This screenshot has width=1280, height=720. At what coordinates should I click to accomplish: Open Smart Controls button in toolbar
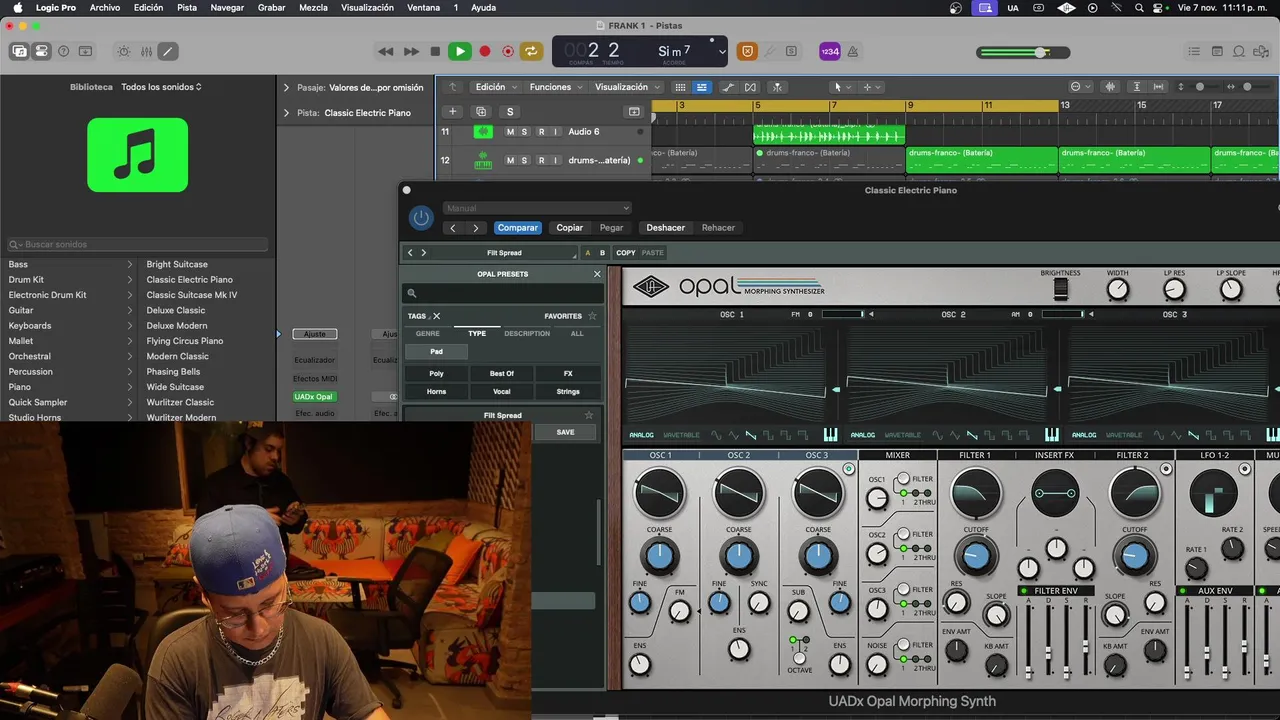pos(124,51)
